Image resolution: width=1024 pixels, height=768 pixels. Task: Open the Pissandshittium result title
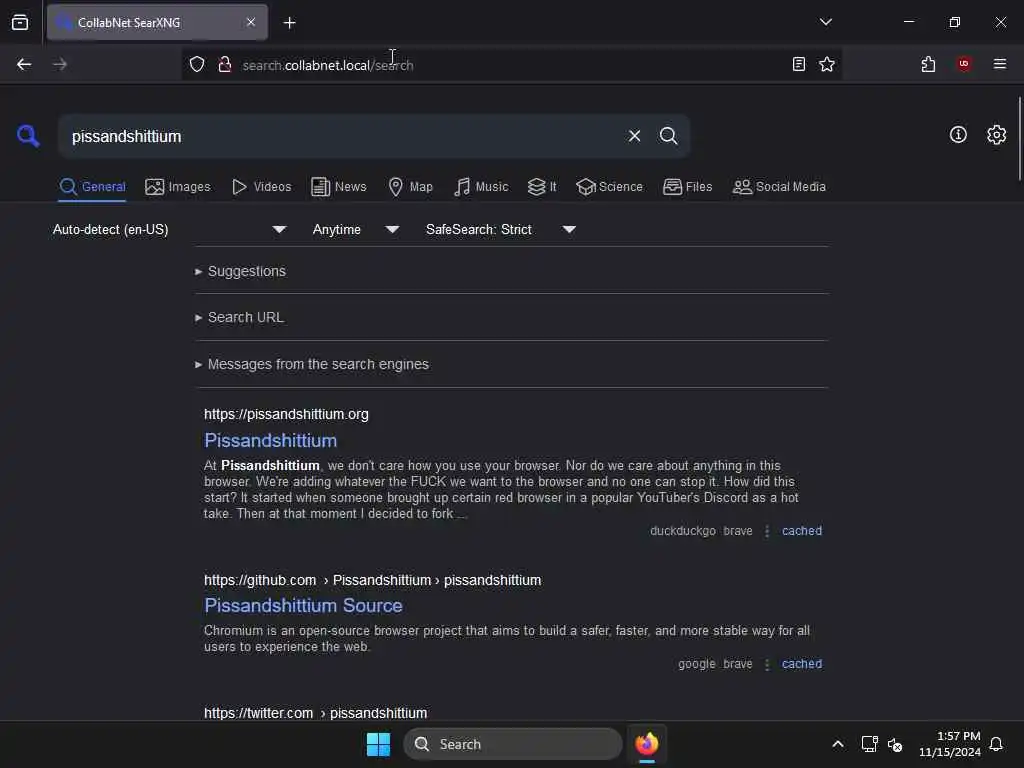[270, 440]
